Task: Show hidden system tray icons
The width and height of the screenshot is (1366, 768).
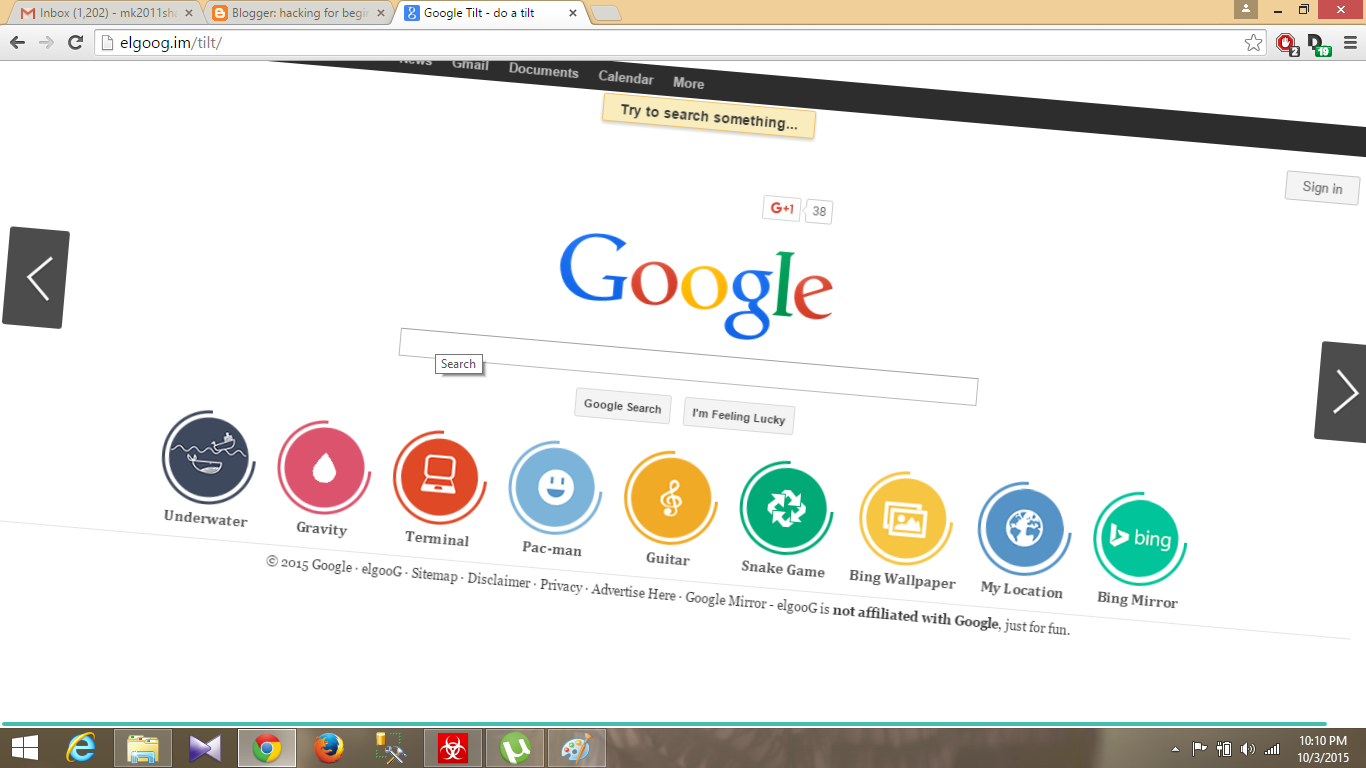Action: pos(1175,748)
